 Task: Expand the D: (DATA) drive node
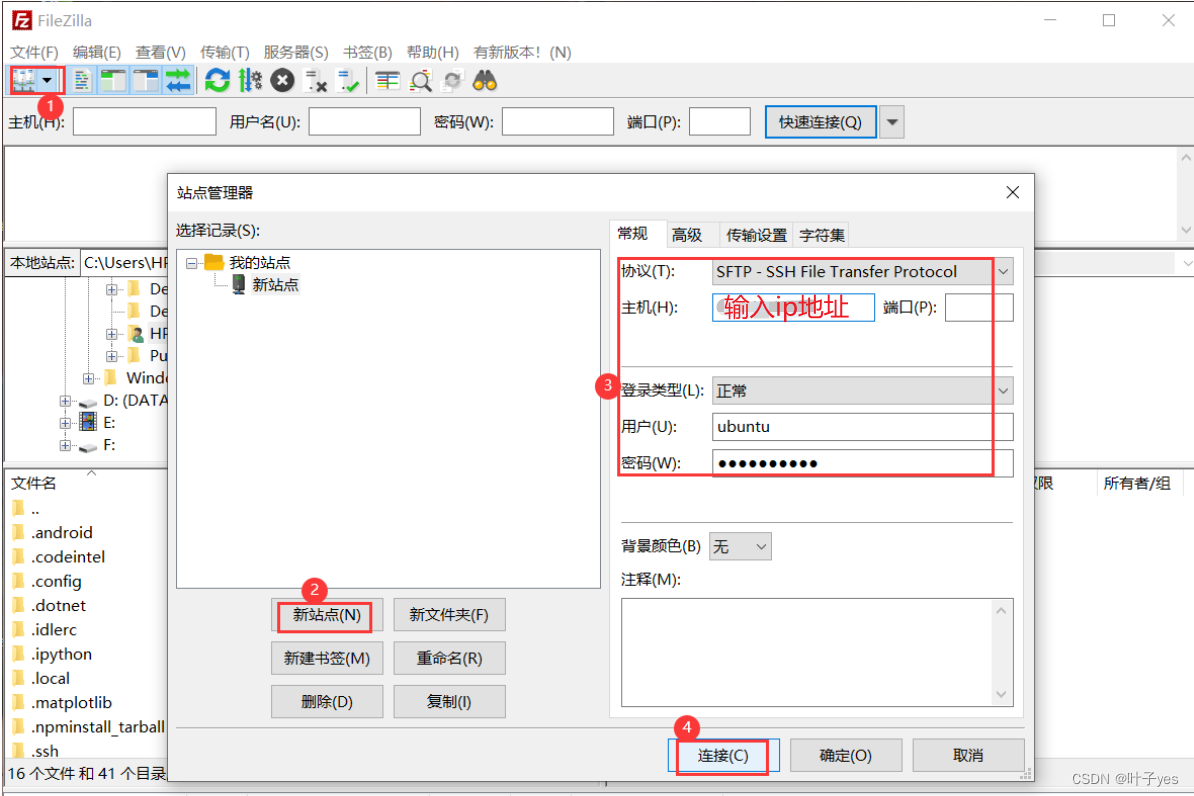pos(65,401)
